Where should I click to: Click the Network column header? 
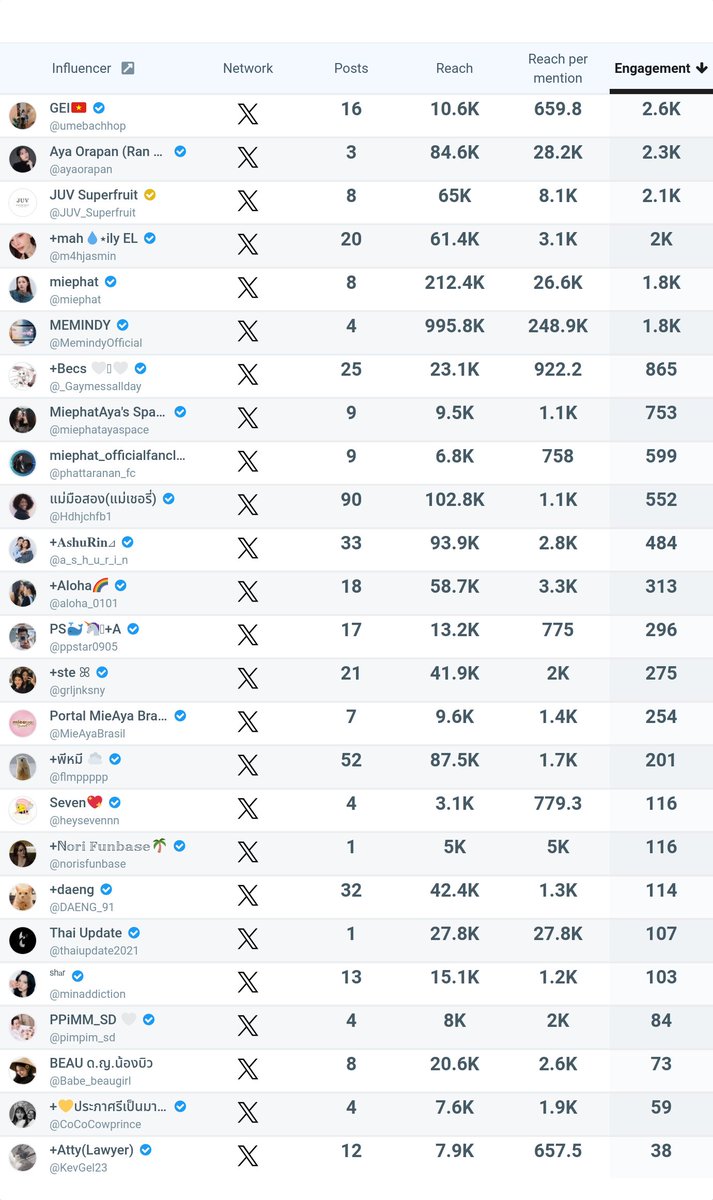pyautogui.click(x=248, y=68)
